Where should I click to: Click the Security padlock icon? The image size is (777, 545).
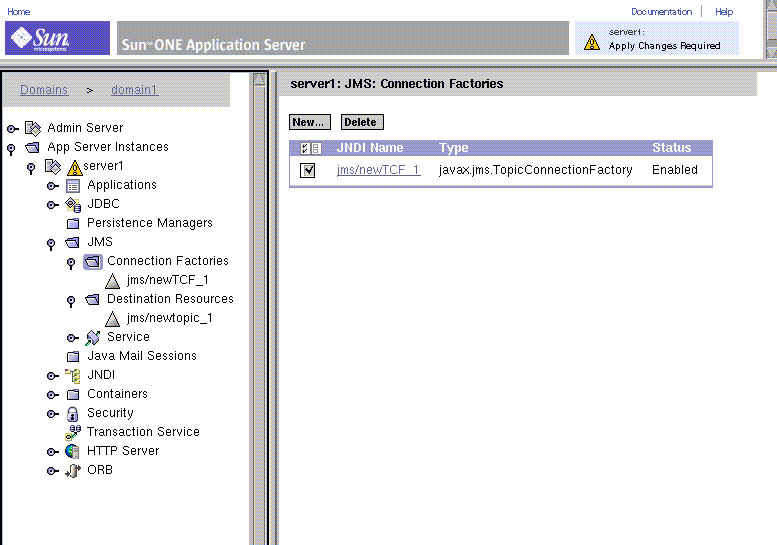72,414
